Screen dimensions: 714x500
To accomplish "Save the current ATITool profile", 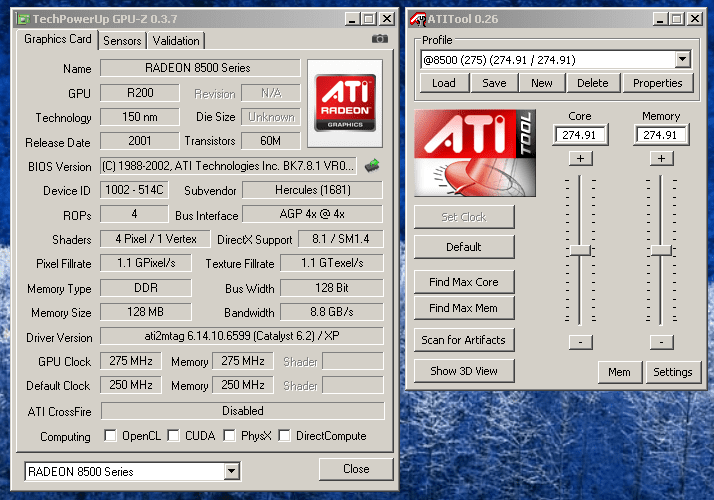I will tap(494, 83).
